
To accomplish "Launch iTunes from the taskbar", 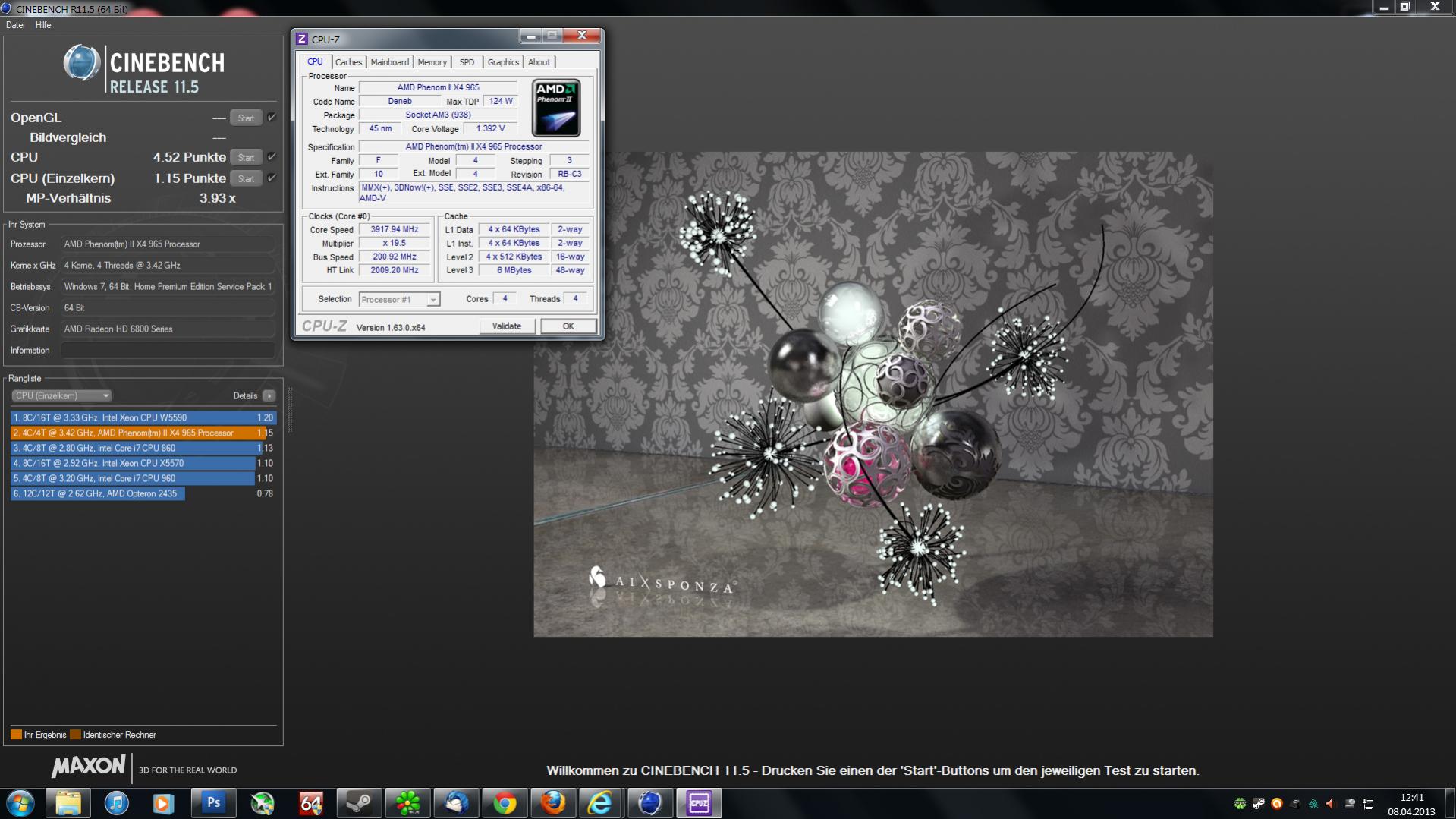I will (x=116, y=803).
